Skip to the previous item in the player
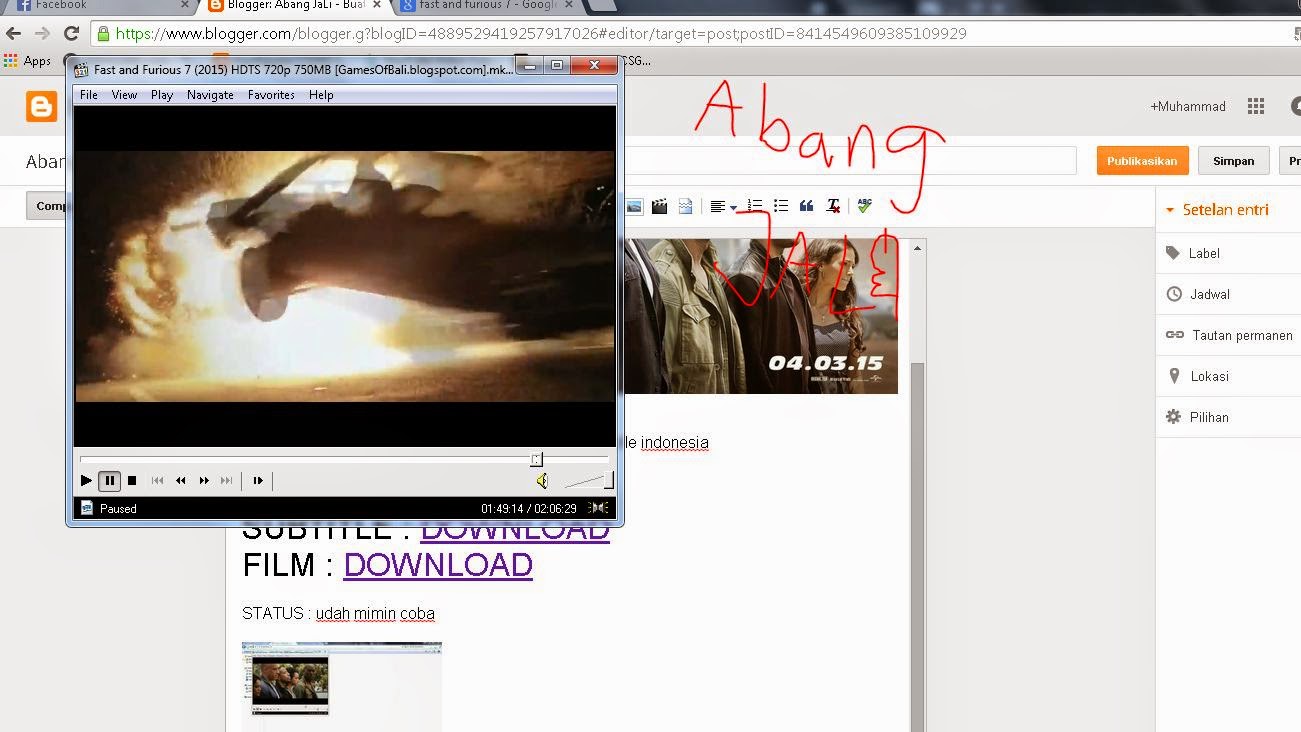Screen dimensions: 1301x732 pos(158,481)
